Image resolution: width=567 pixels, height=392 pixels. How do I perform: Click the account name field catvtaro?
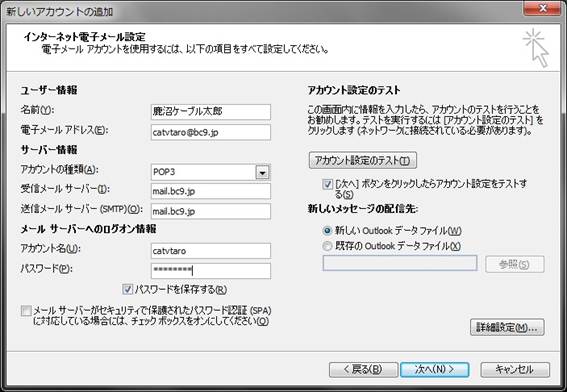pyautogui.click(x=210, y=251)
